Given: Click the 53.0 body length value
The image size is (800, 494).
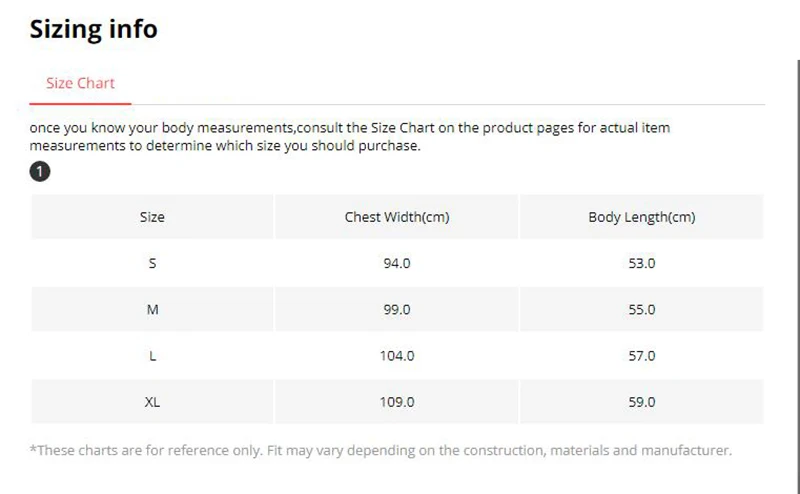Looking at the screenshot, I should (642, 263).
